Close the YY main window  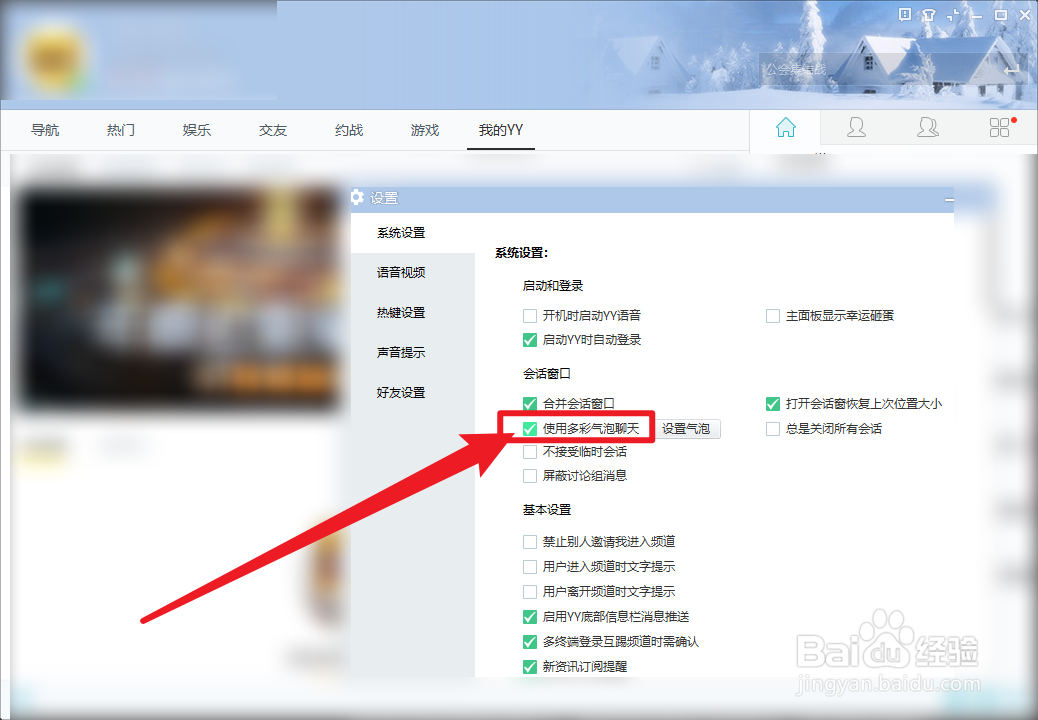[x=1025, y=15]
